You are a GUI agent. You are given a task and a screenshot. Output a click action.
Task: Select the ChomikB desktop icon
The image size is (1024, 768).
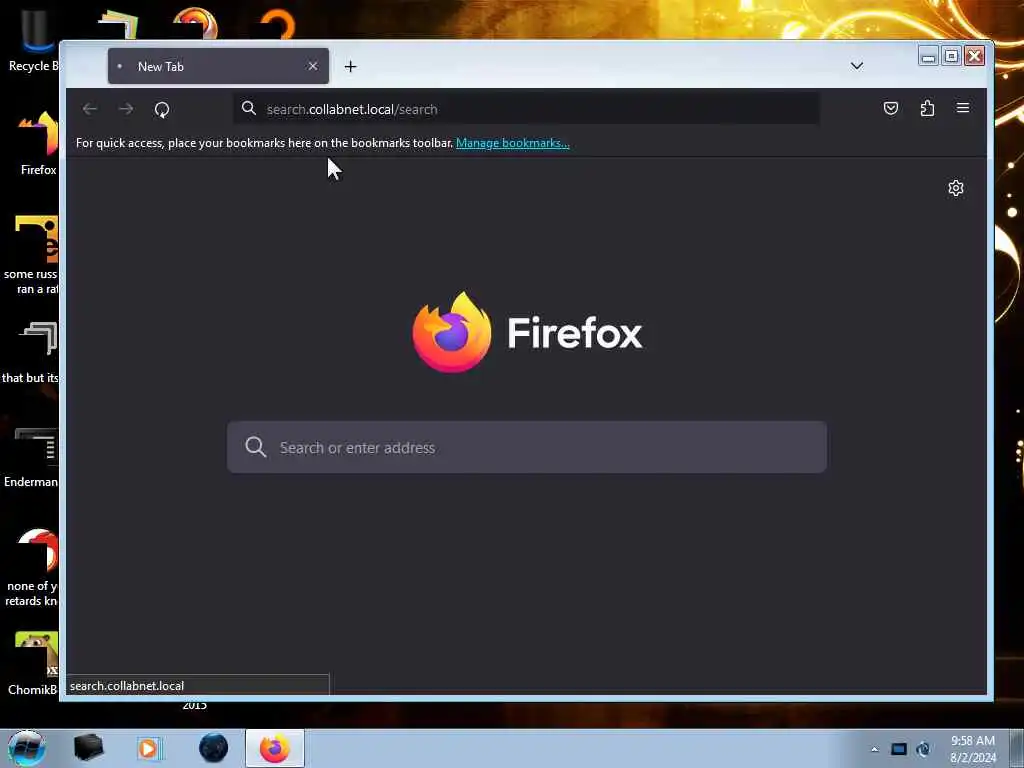31,664
